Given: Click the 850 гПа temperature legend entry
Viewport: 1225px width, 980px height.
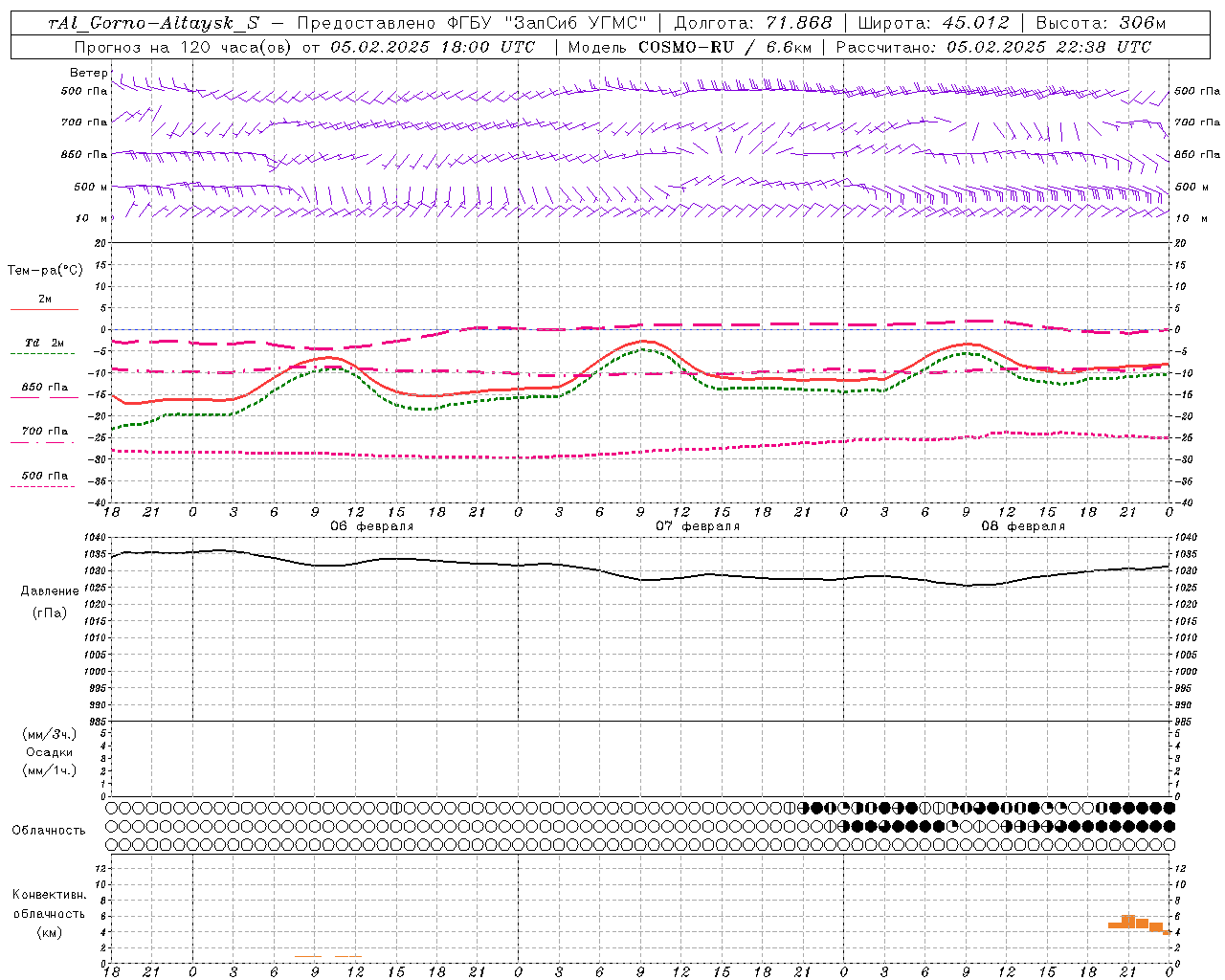Looking at the screenshot, I should (x=44, y=388).
